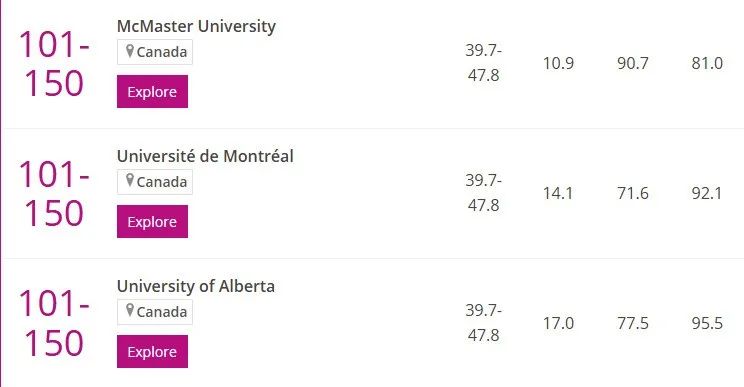Select the Canada tag under McMaster University
The image size is (744, 387).
click(x=155, y=52)
